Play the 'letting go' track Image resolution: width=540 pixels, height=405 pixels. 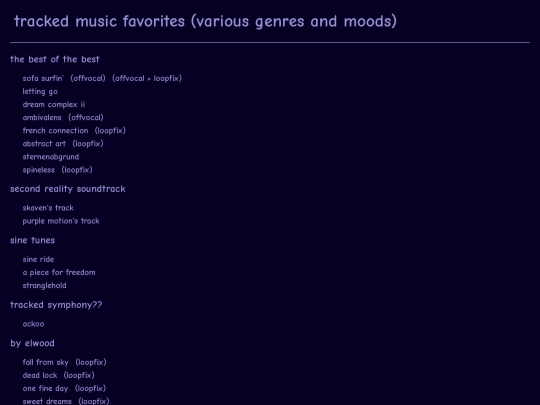[x=40, y=91]
